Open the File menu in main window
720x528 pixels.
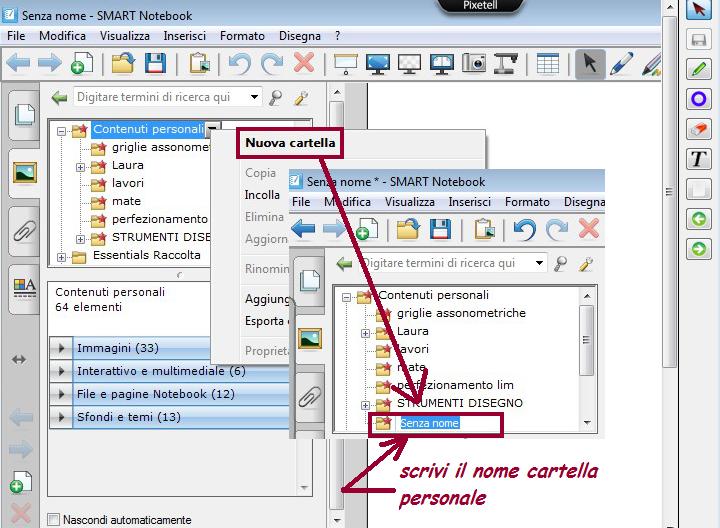coord(16,36)
